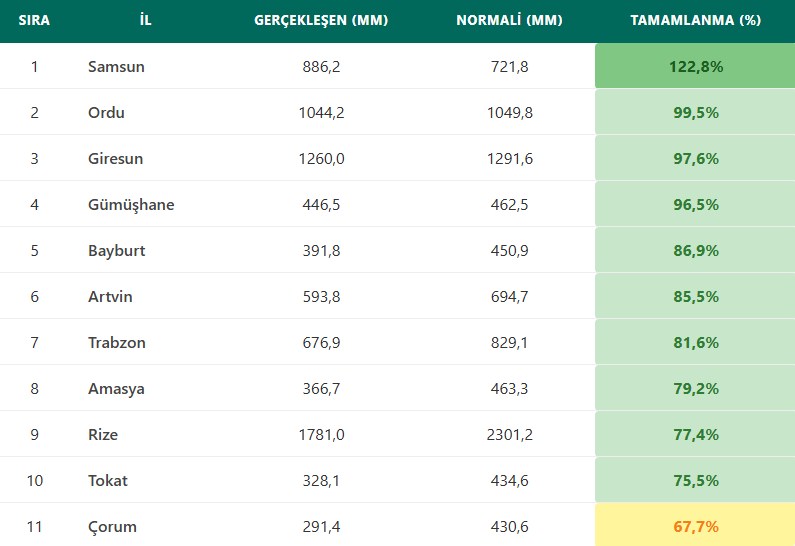Click the 366,7 actual rainfall value
This screenshot has height=546, width=795.
click(321, 389)
